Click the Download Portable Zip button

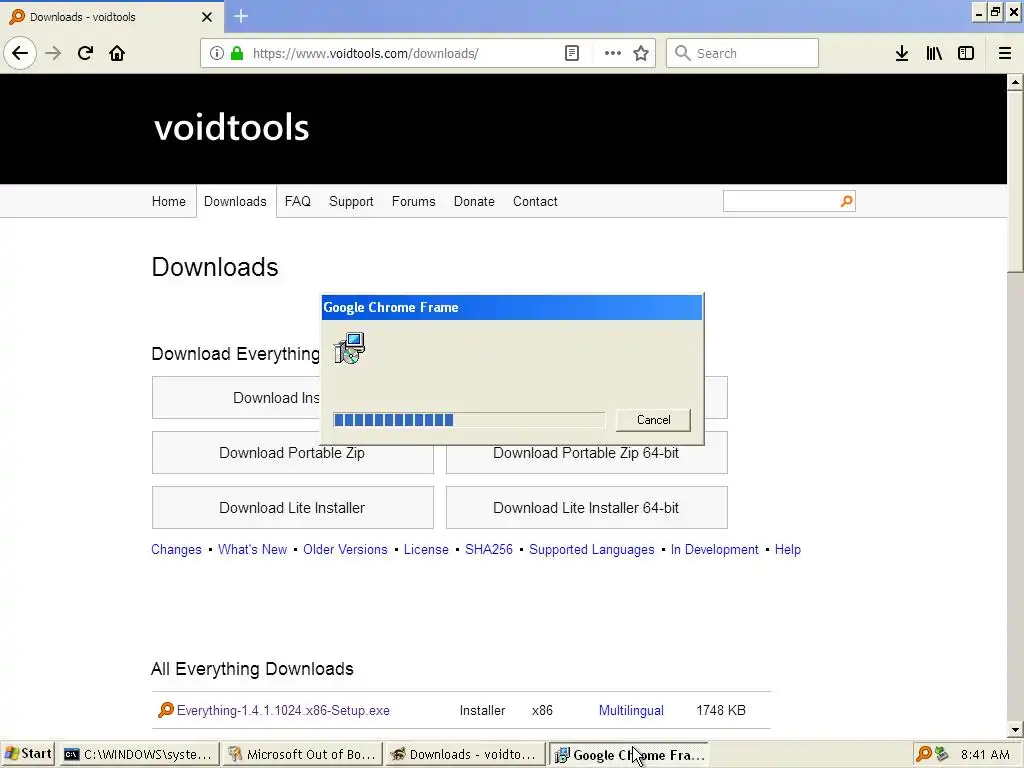click(293, 453)
